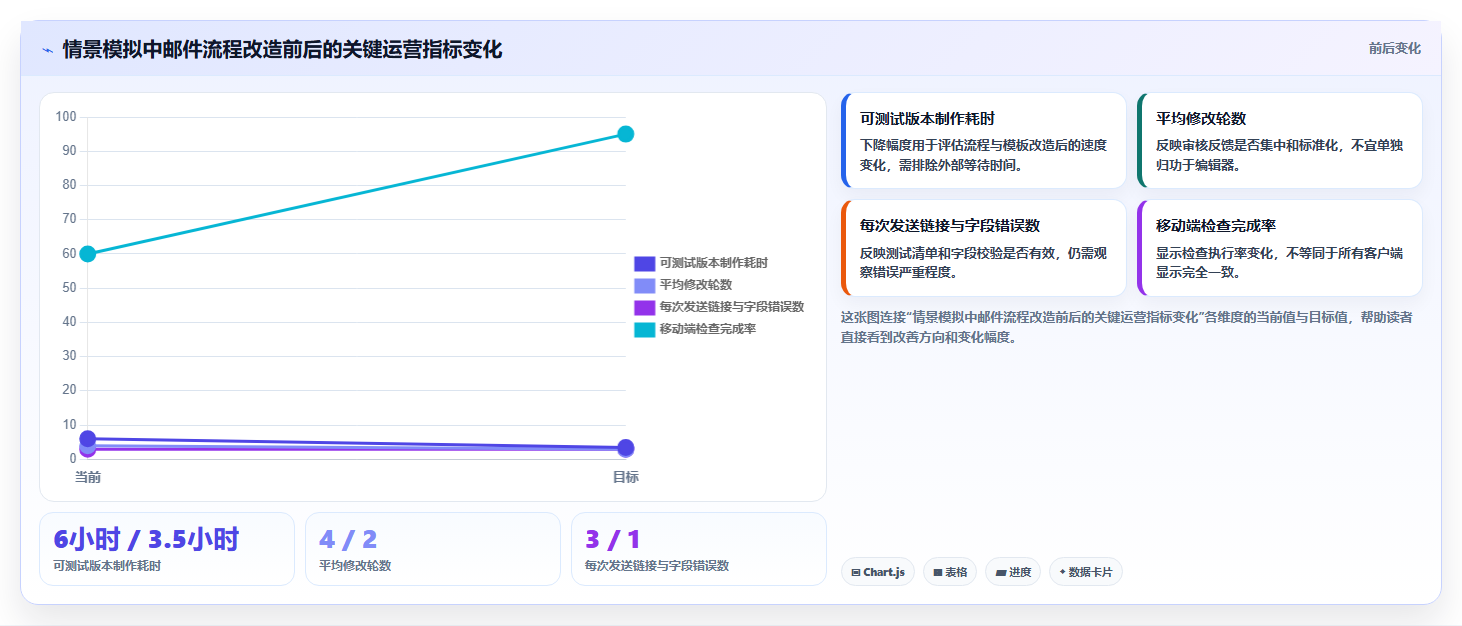
Task: Click the icon in the 进度 chip
Action: click(1001, 573)
